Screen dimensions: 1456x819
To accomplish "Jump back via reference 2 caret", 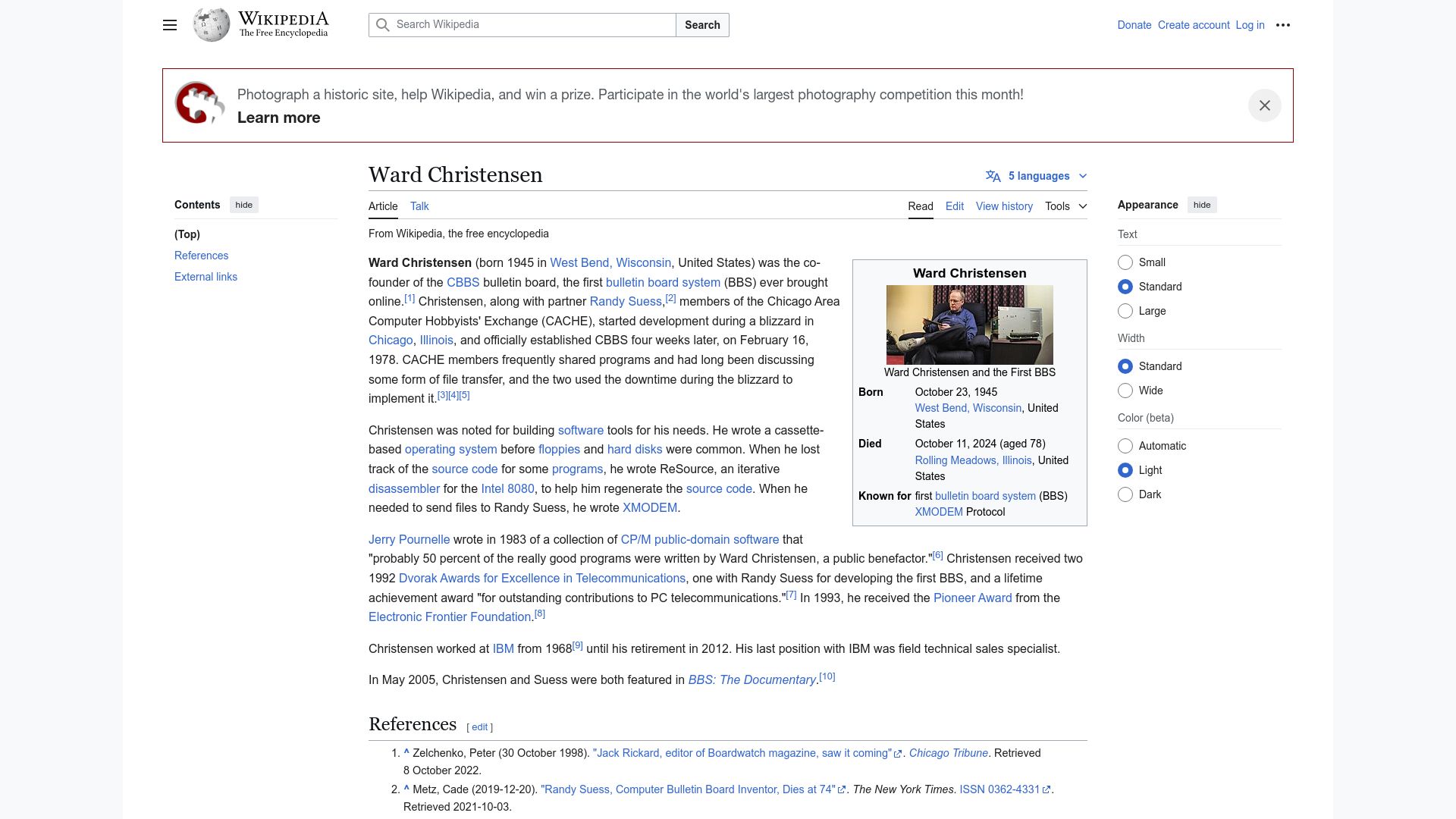I will tap(406, 789).
